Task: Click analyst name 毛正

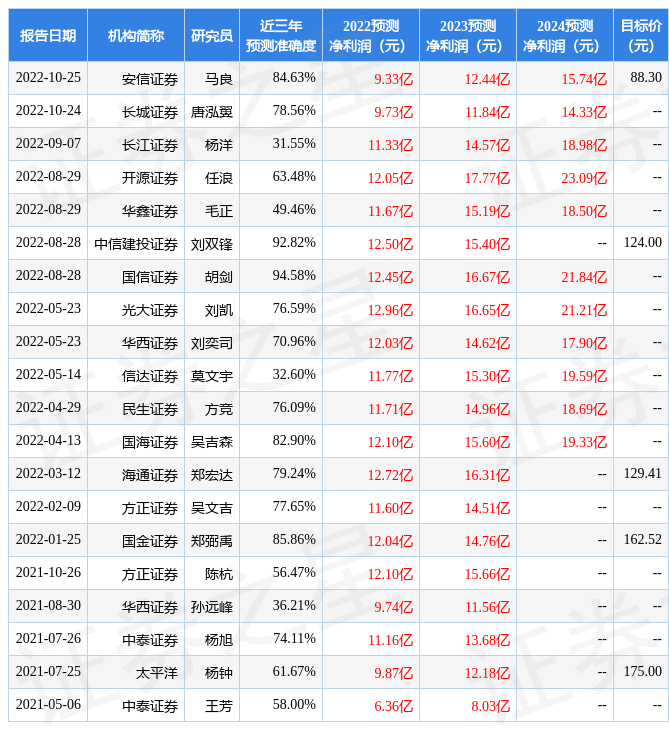Action: click(219, 211)
